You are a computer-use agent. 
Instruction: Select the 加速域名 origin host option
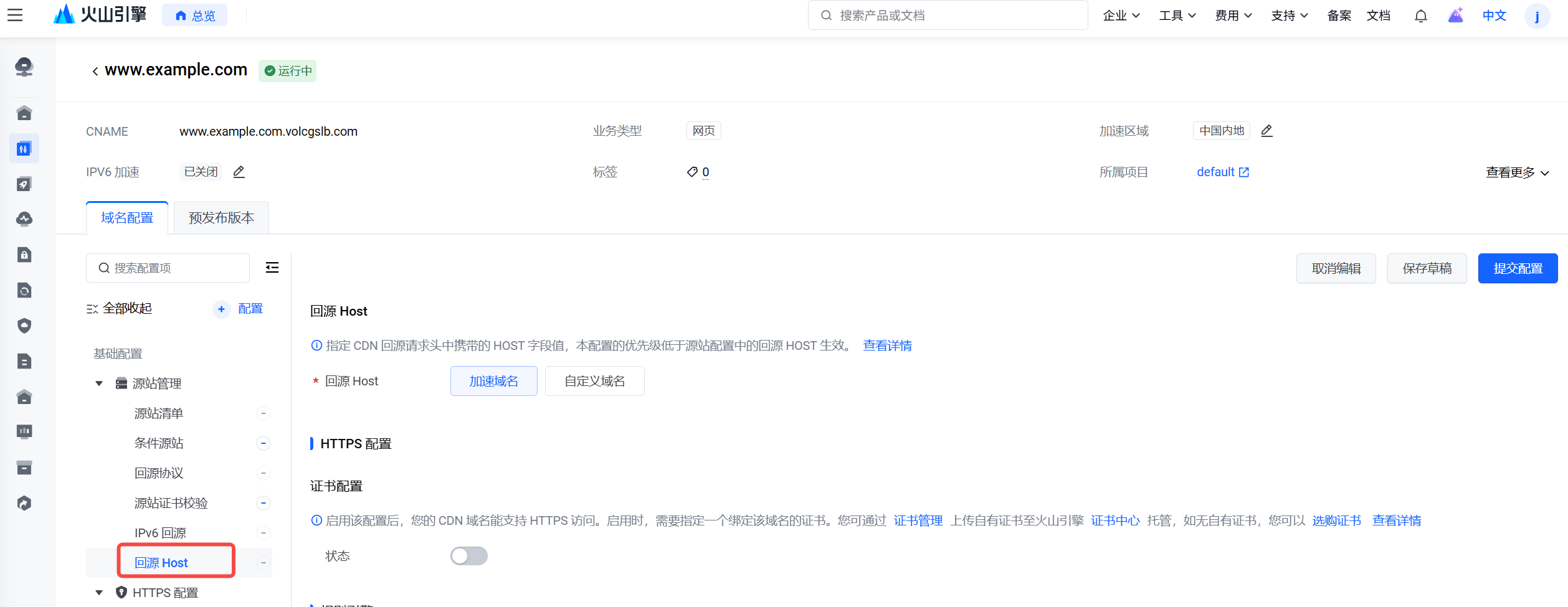pyautogui.click(x=493, y=381)
